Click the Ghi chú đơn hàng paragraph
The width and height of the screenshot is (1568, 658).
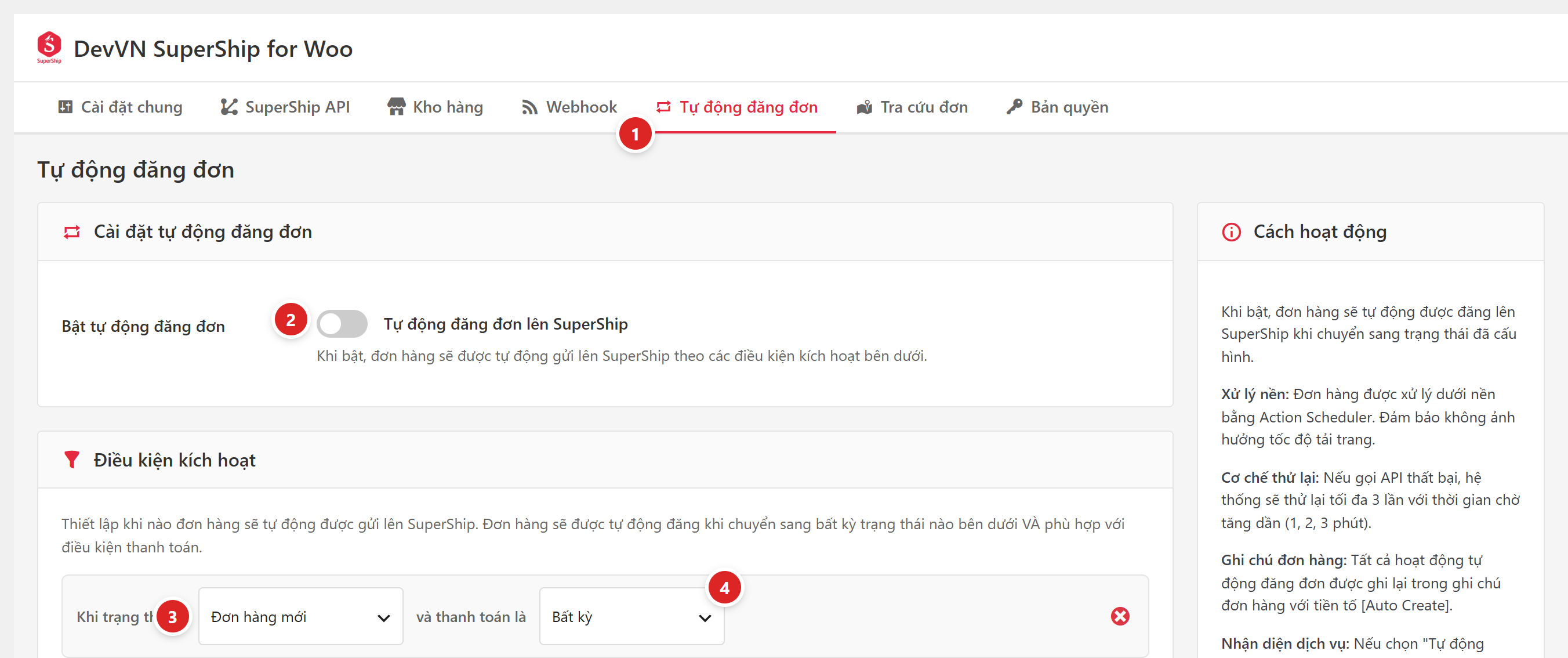[x=1360, y=583]
